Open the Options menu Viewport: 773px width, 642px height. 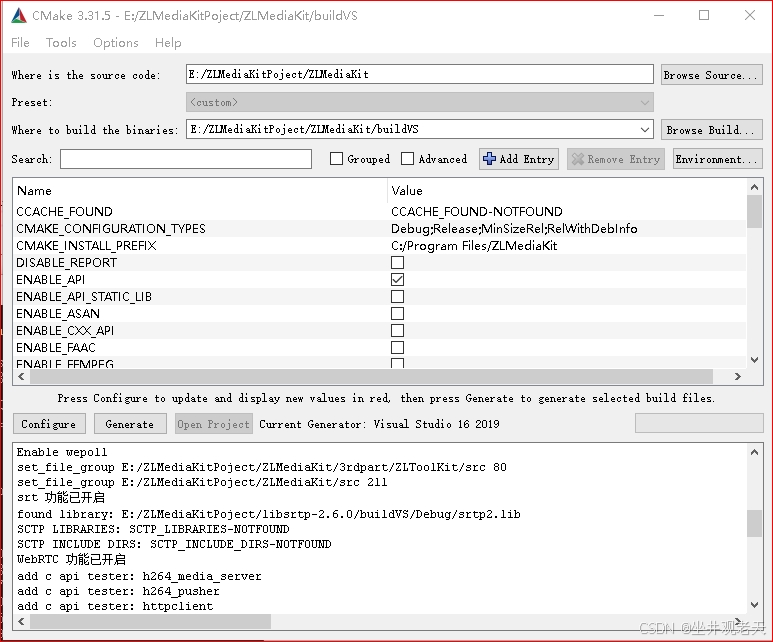coord(116,43)
